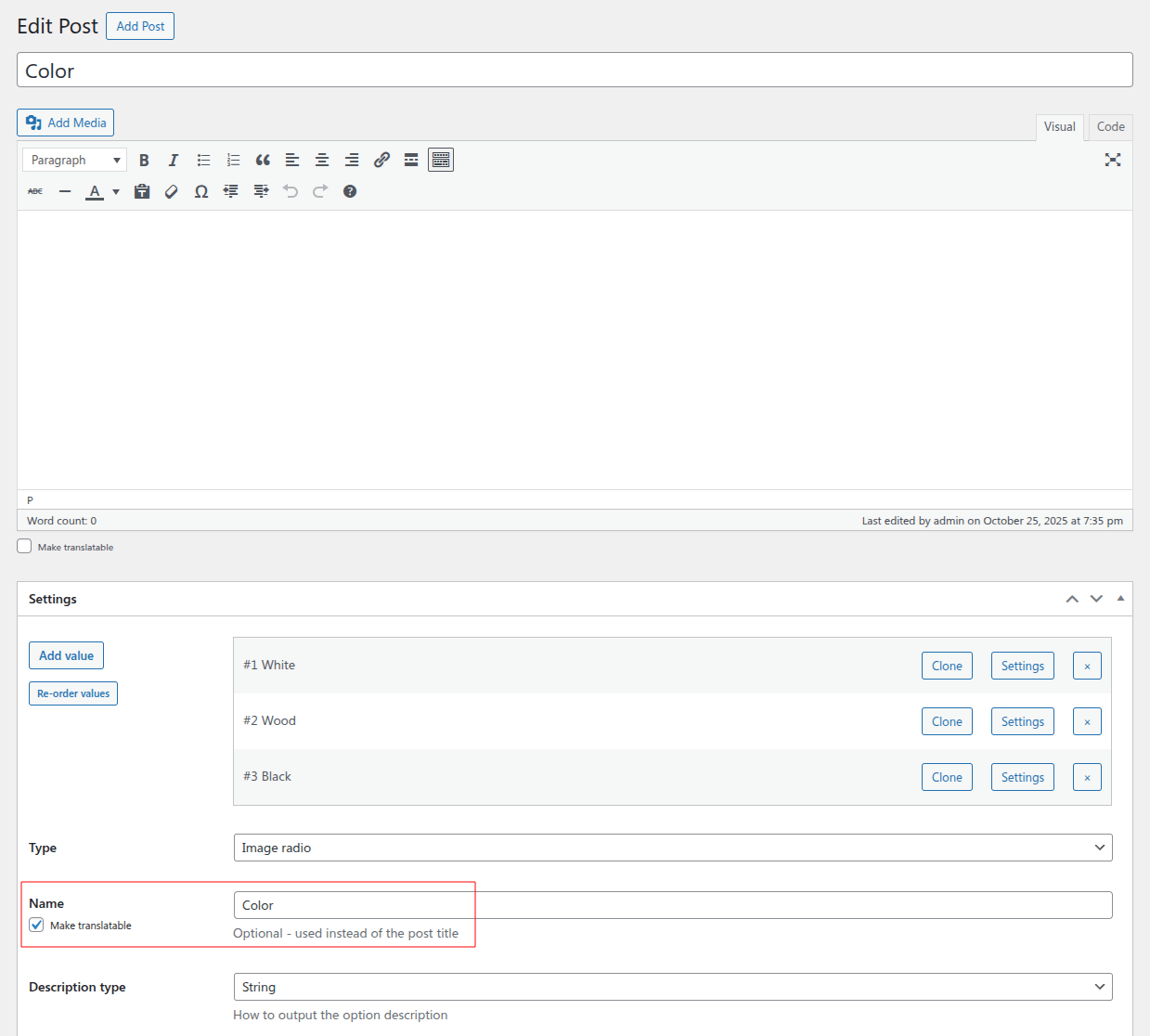Switch to the Visual editor tab

pos(1059,127)
